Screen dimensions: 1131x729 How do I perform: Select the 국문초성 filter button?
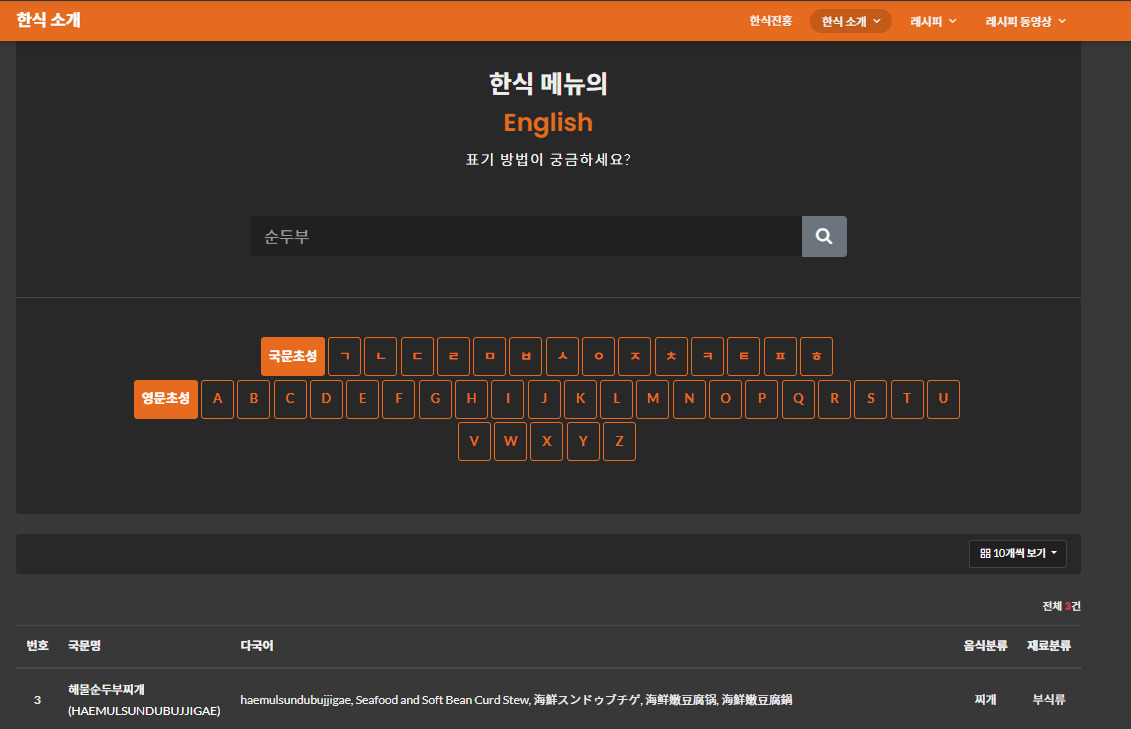(x=293, y=356)
